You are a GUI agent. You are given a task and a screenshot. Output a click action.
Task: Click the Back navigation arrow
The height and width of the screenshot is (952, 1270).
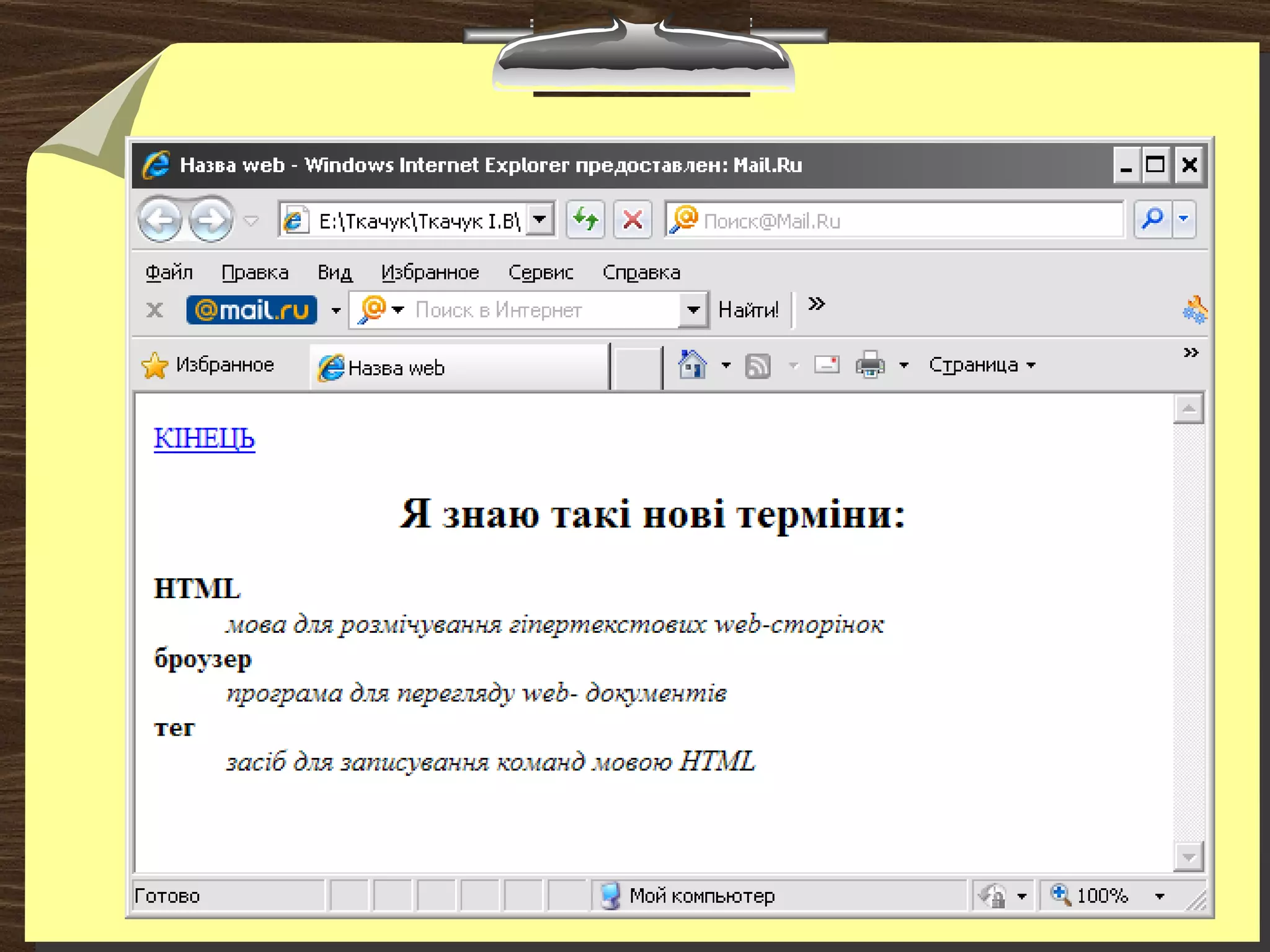point(160,219)
